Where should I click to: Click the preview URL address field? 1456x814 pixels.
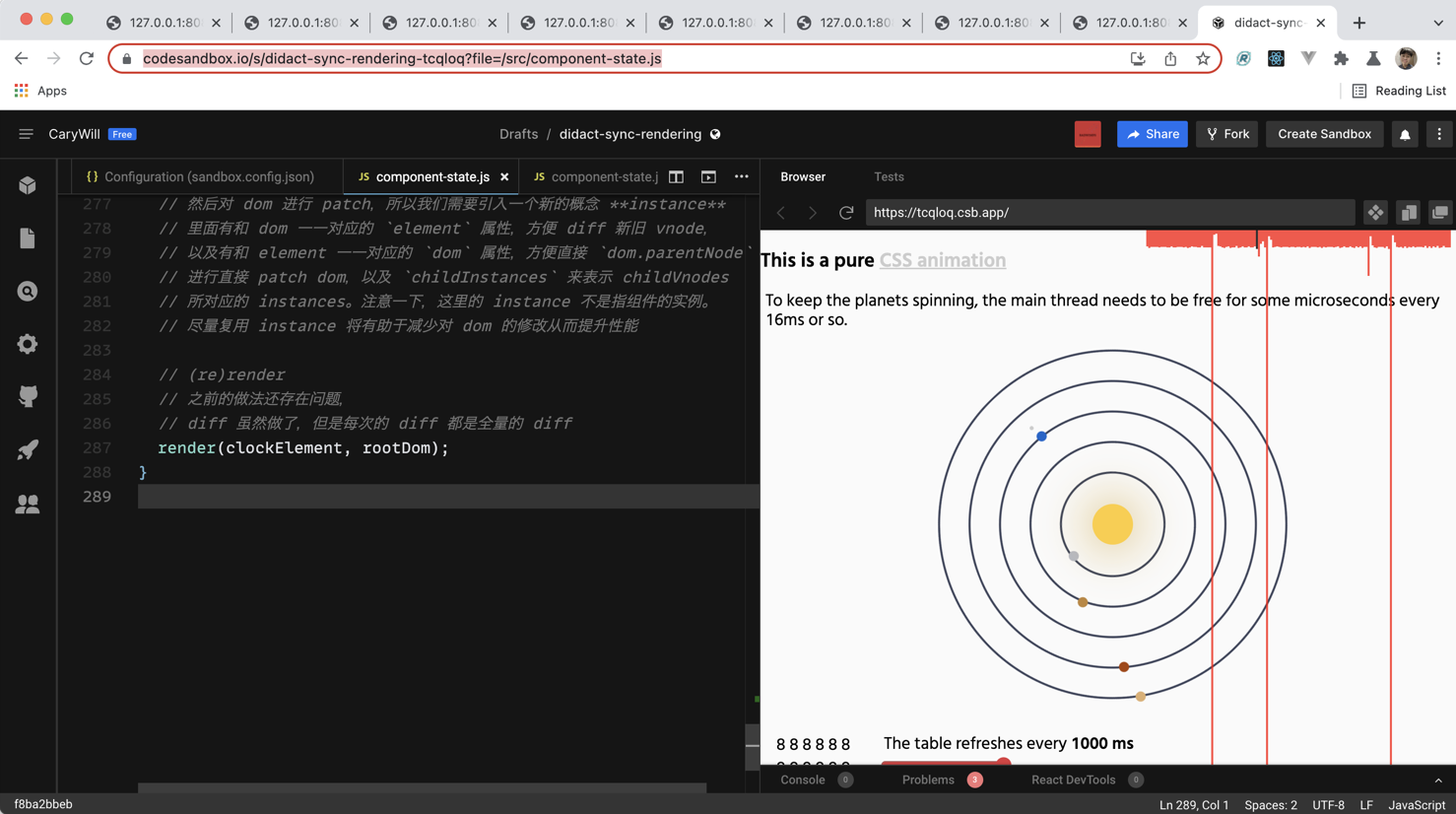[1110, 212]
